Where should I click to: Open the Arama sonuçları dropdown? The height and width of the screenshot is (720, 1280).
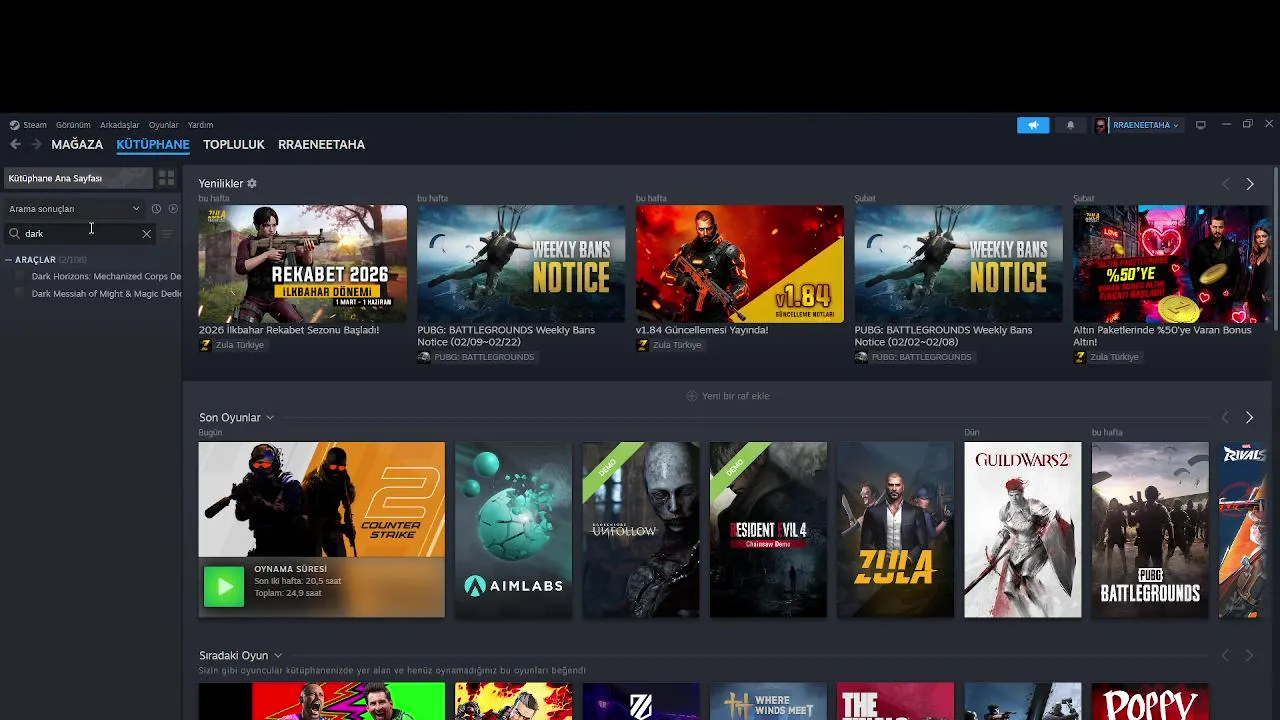(74, 209)
